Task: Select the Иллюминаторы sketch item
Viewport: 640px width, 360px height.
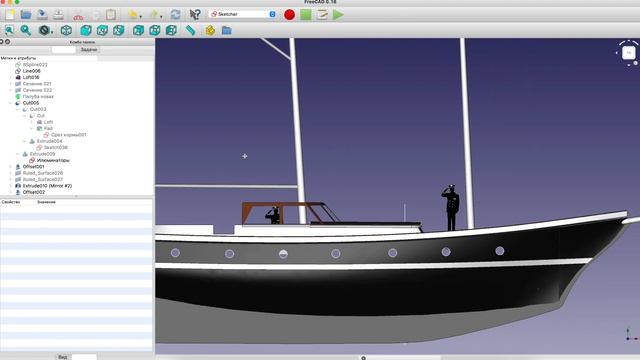Action: point(53,160)
